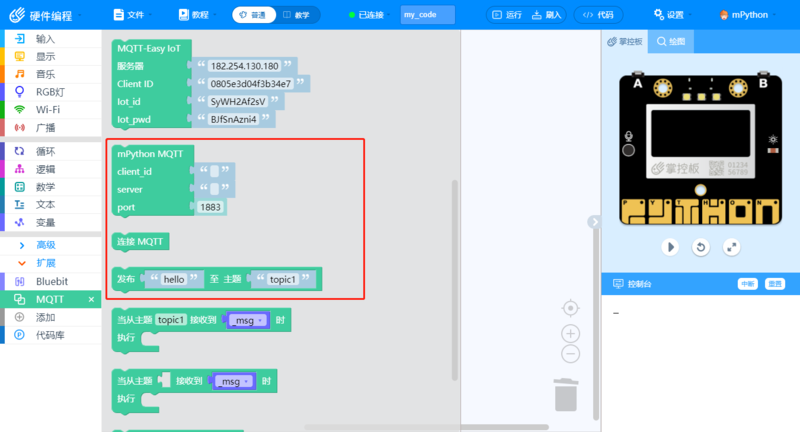Zoom out on the block workspace

[570, 354]
